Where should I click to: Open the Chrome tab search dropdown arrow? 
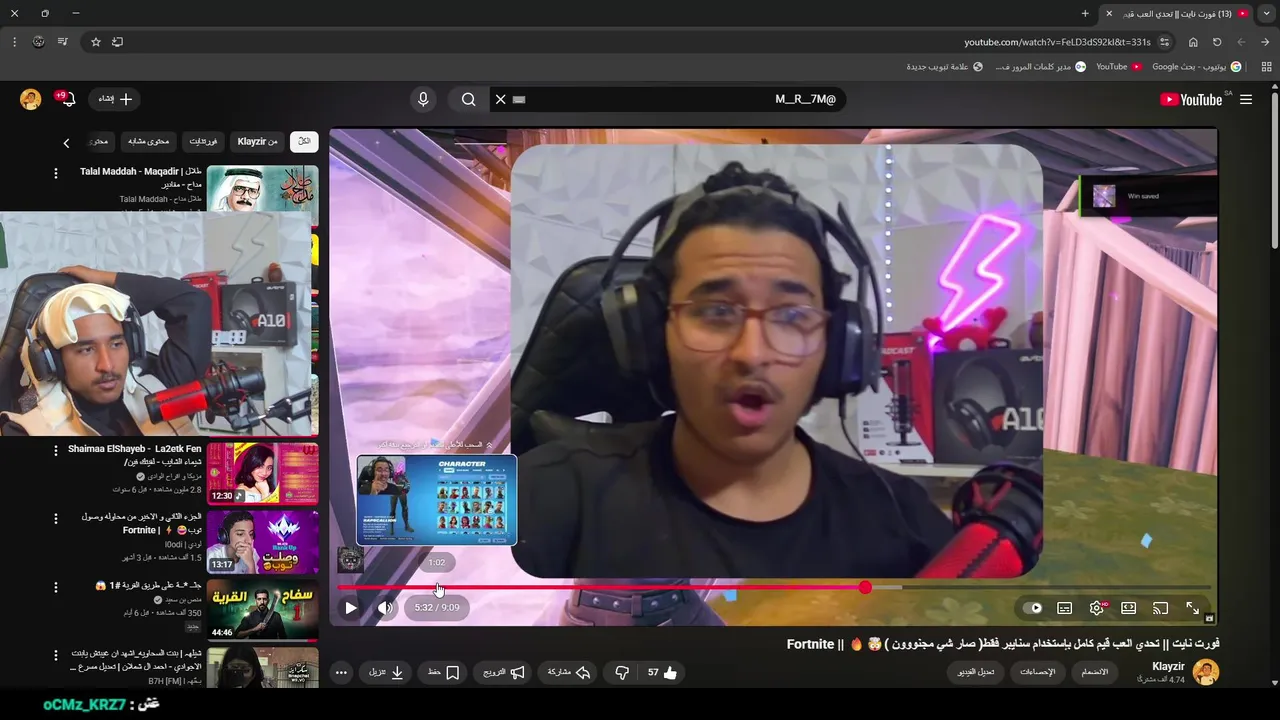click(x=1266, y=13)
